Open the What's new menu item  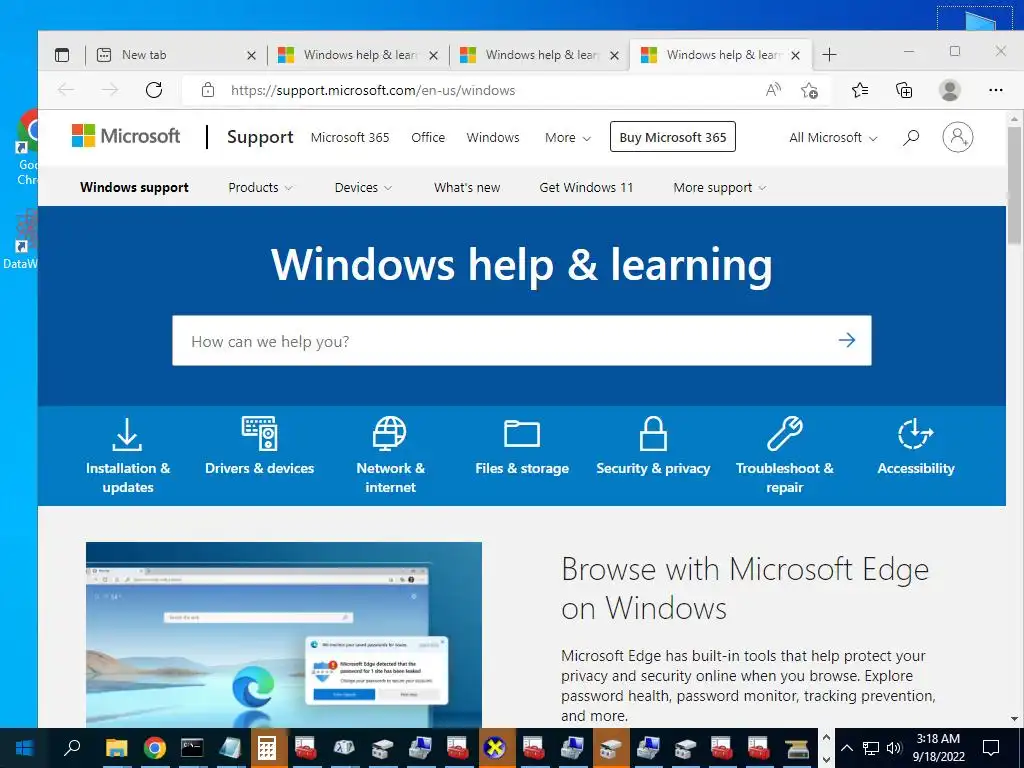tap(467, 187)
